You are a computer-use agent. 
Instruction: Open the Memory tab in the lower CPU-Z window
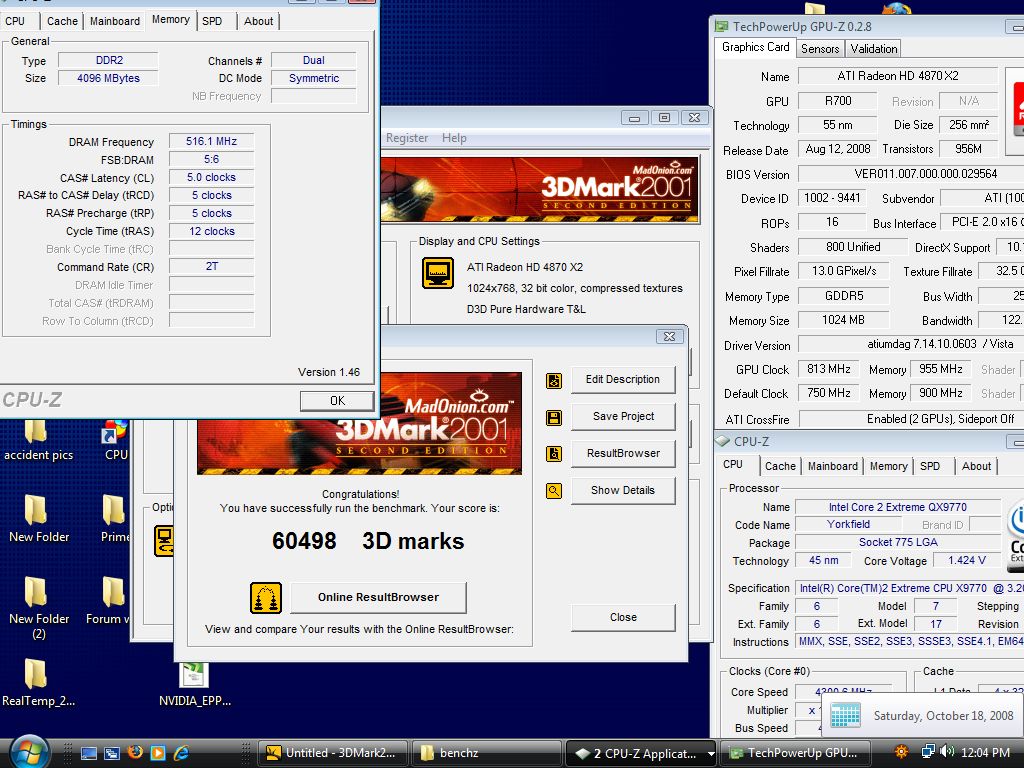pyautogui.click(x=888, y=466)
